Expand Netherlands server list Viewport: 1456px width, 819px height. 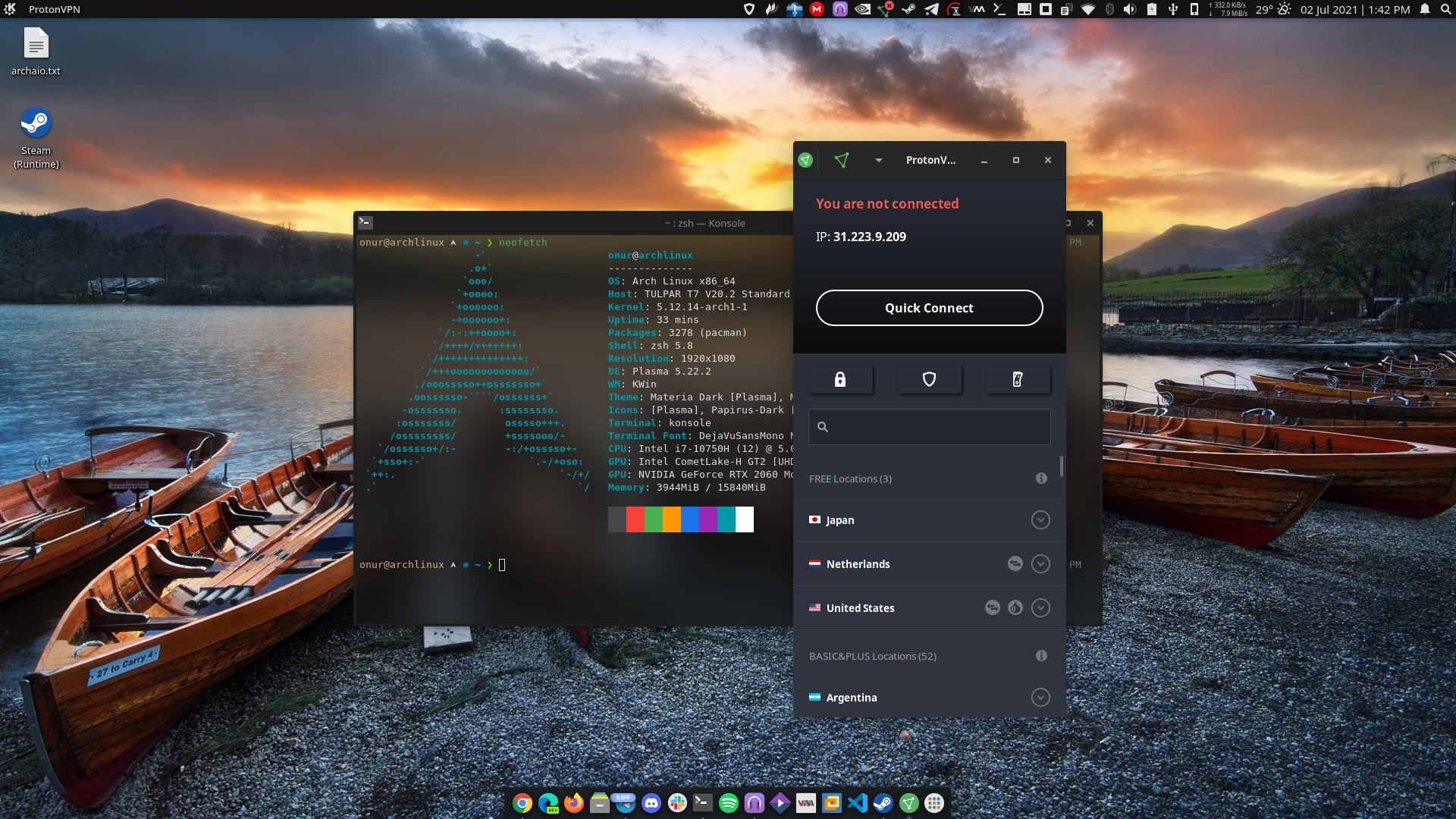pyautogui.click(x=1040, y=564)
